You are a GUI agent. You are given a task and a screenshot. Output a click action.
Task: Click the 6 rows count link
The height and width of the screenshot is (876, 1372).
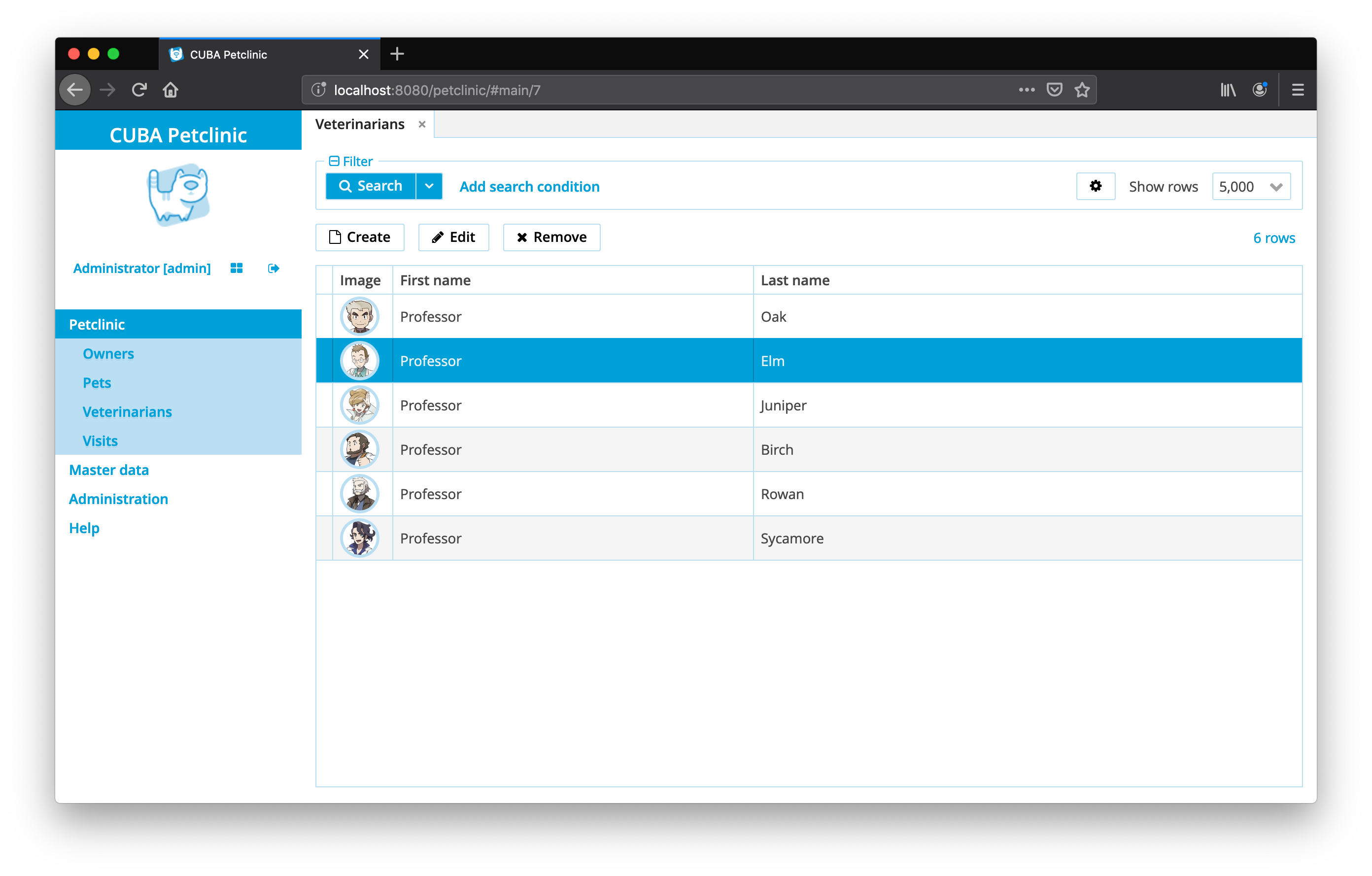(1274, 238)
